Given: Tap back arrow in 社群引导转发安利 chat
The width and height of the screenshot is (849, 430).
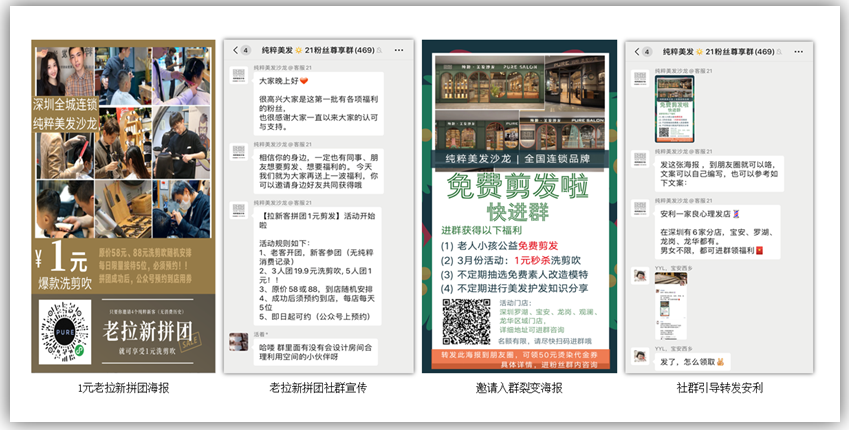Looking at the screenshot, I should point(637,52).
